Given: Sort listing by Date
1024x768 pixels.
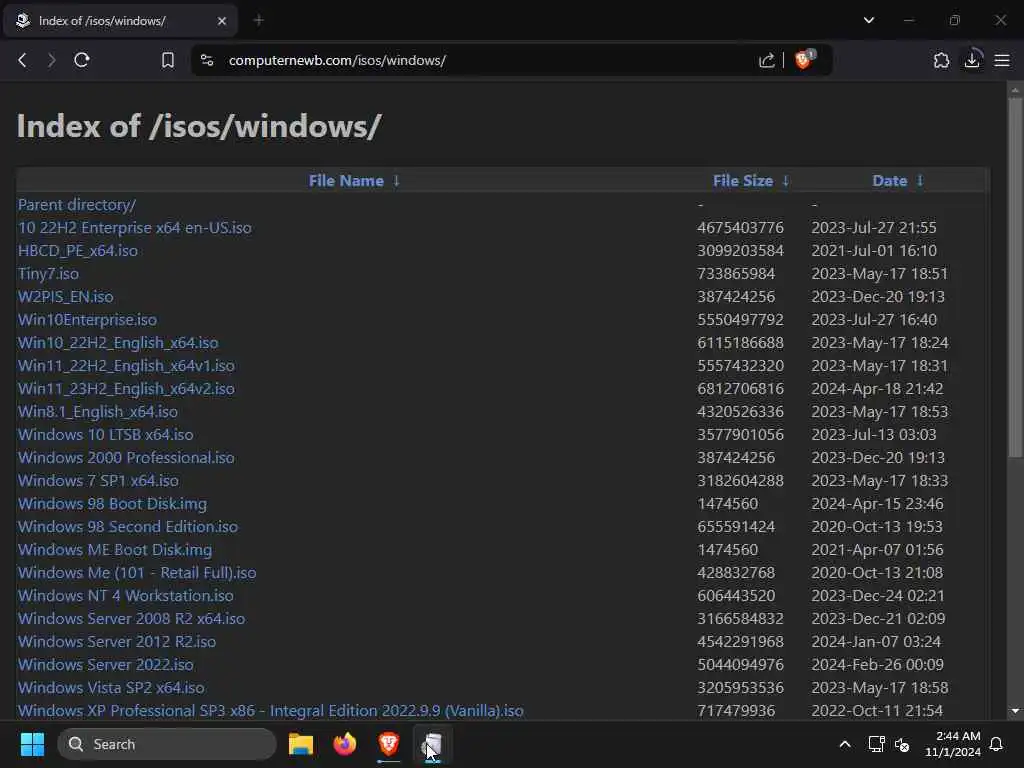Looking at the screenshot, I should pyautogui.click(x=889, y=181).
